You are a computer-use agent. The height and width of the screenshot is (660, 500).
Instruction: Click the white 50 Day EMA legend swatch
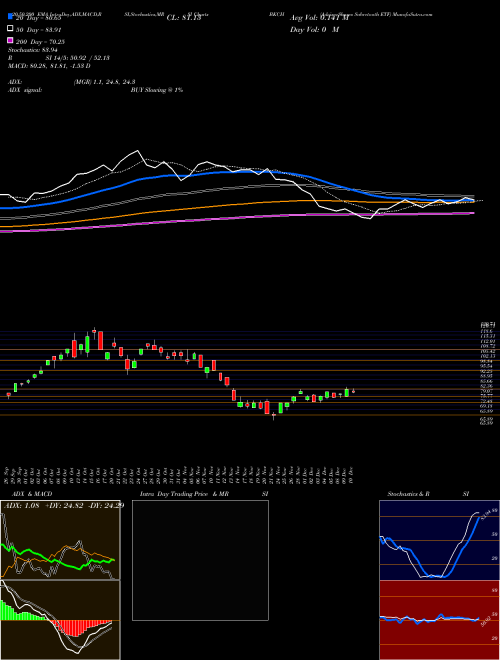point(10,29)
